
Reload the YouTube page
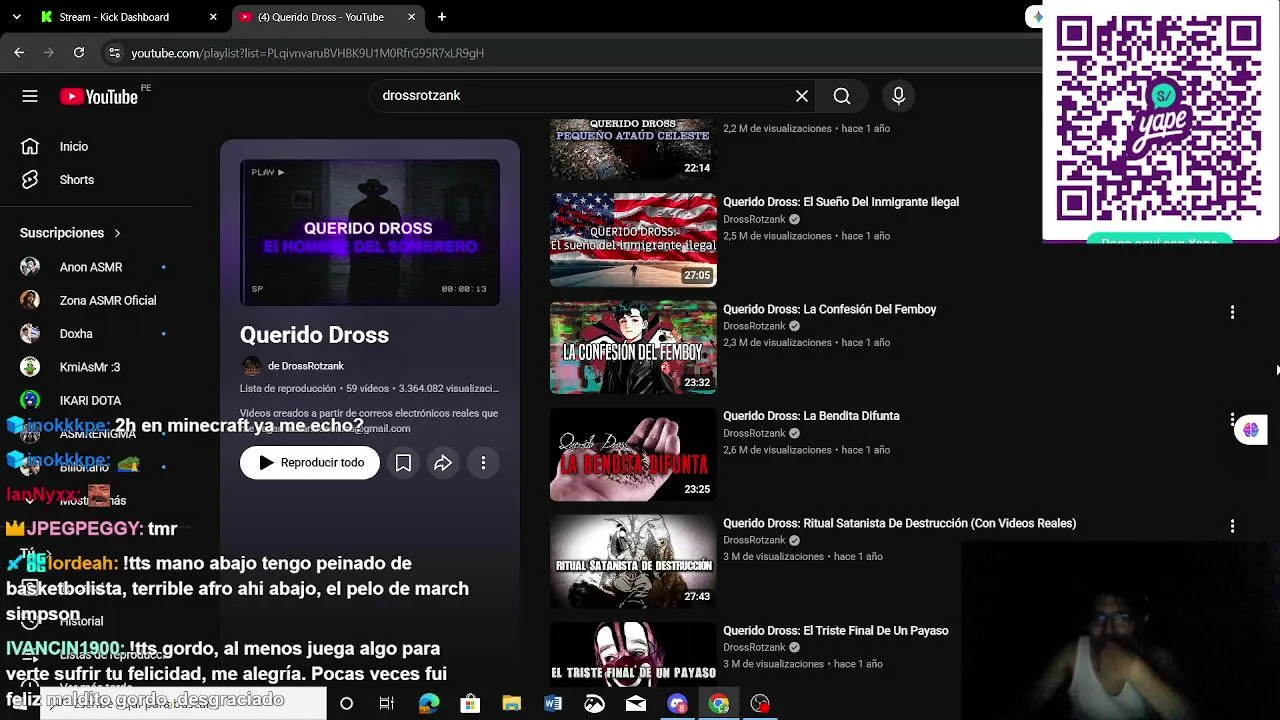[x=79, y=53]
